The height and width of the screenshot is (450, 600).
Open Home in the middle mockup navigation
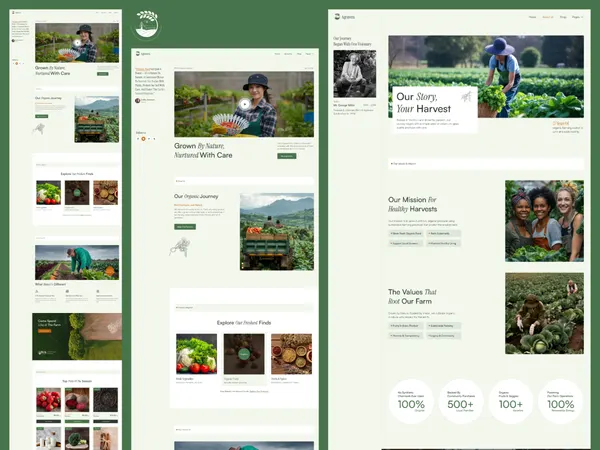(277, 54)
